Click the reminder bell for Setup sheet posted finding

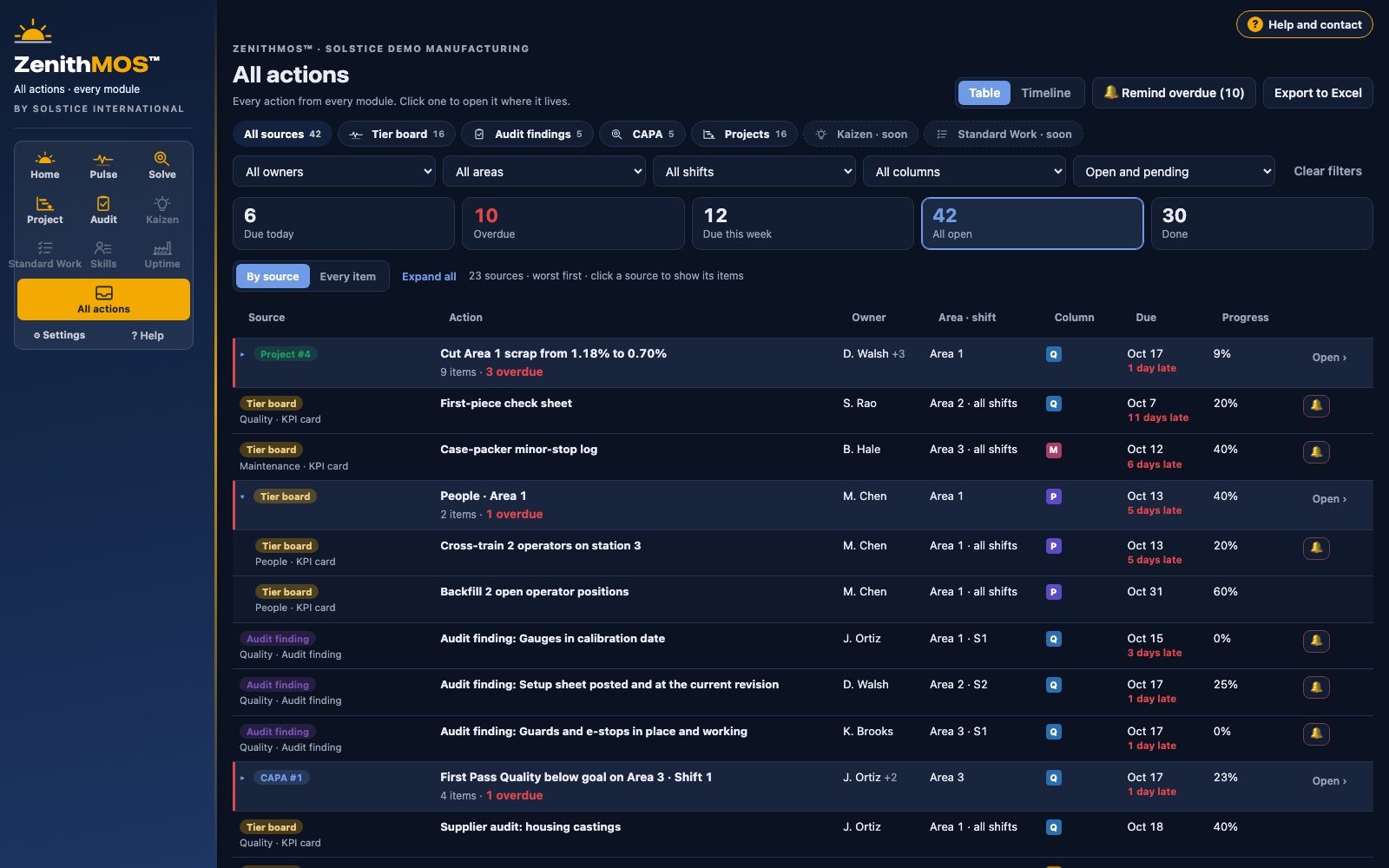(x=1316, y=687)
